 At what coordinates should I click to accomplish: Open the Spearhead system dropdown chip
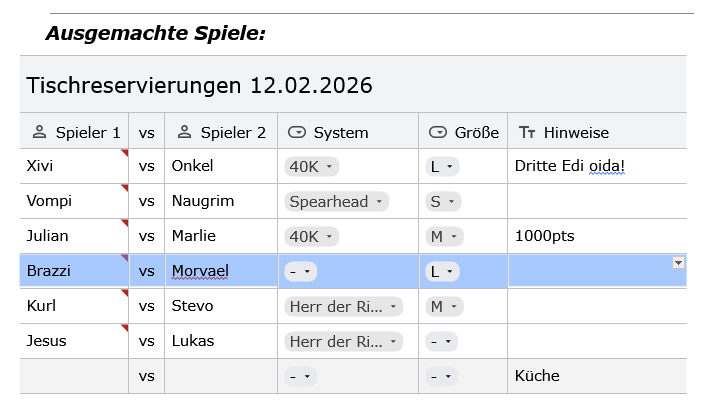tap(337, 201)
